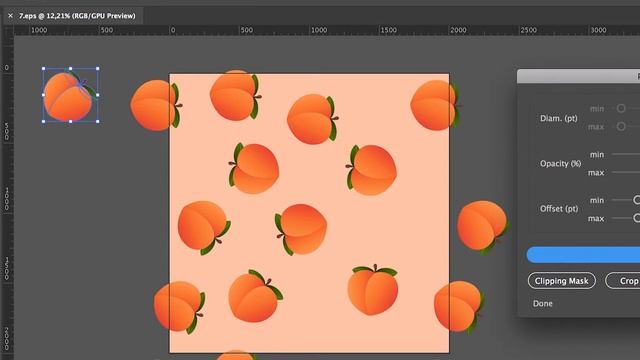This screenshot has height=360, width=640.
Task: Click the 'Diam. (pt)' label
Action: [x=558, y=118]
